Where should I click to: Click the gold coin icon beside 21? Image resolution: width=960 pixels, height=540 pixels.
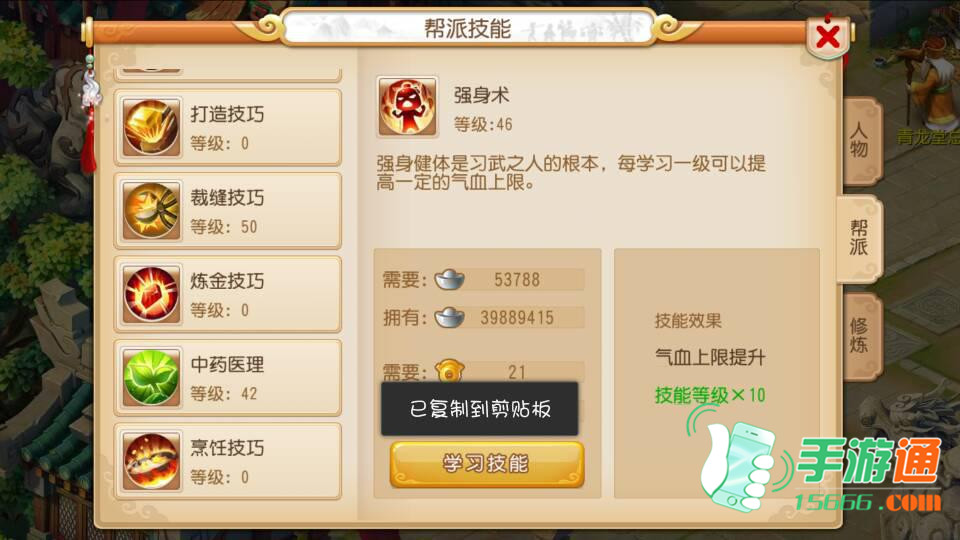(x=449, y=370)
